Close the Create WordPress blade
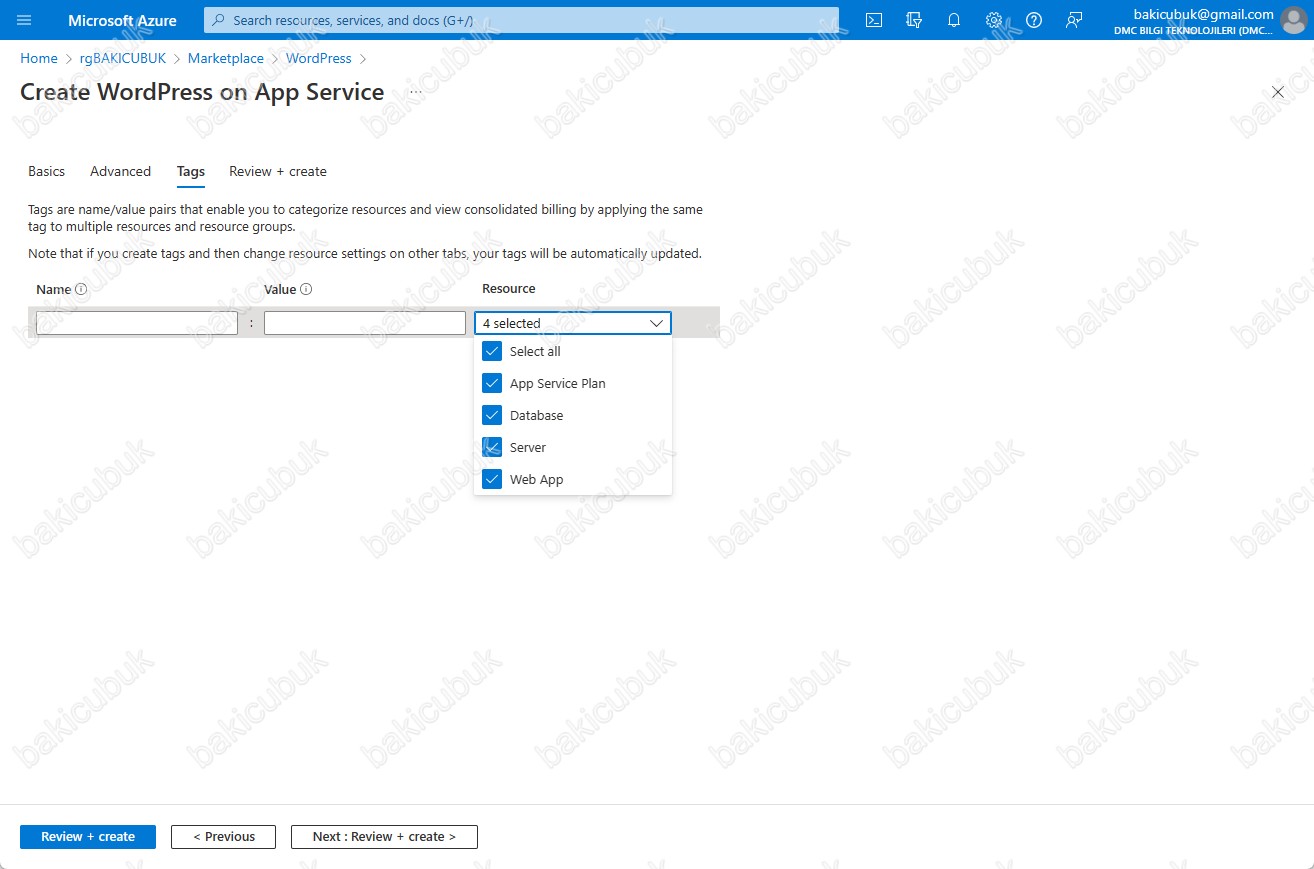The height and width of the screenshot is (869, 1314). (1277, 92)
